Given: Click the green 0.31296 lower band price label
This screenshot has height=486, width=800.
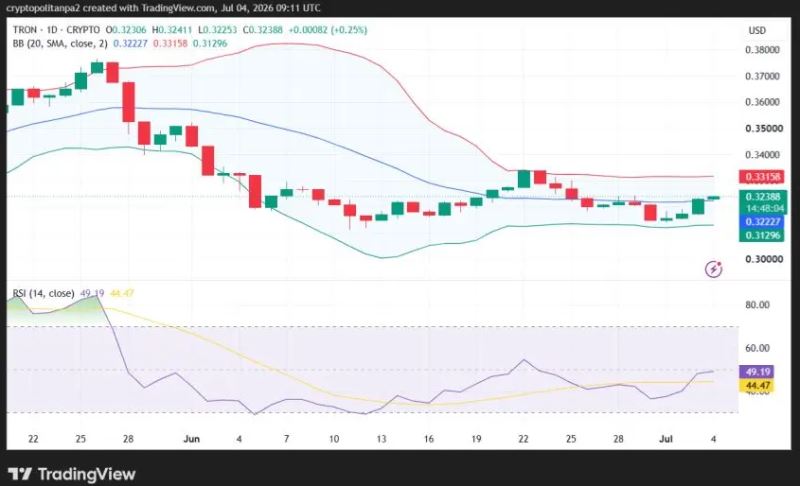Looking at the screenshot, I should 762,235.
